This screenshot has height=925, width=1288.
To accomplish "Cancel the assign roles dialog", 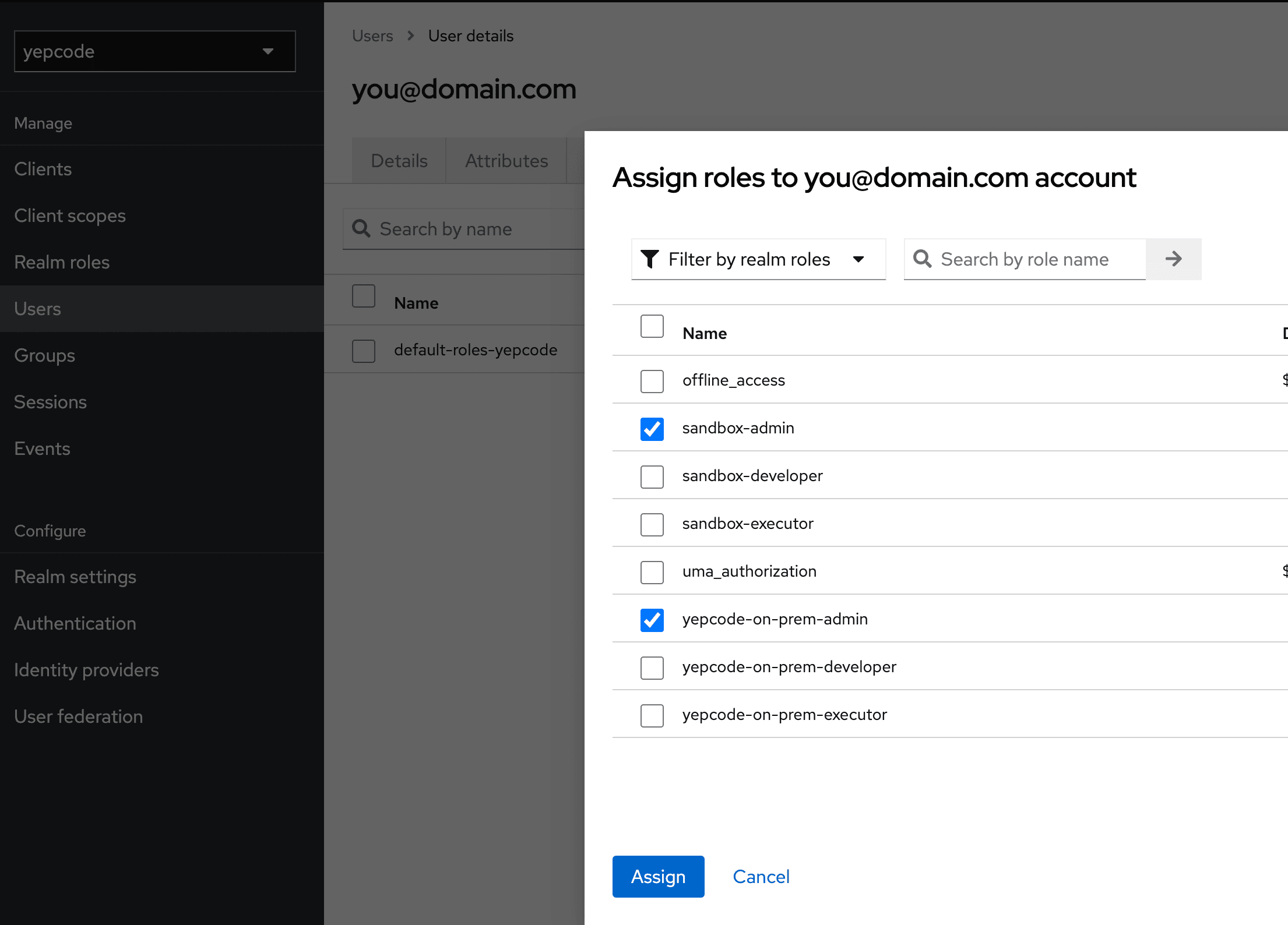I will (x=761, y=877).
